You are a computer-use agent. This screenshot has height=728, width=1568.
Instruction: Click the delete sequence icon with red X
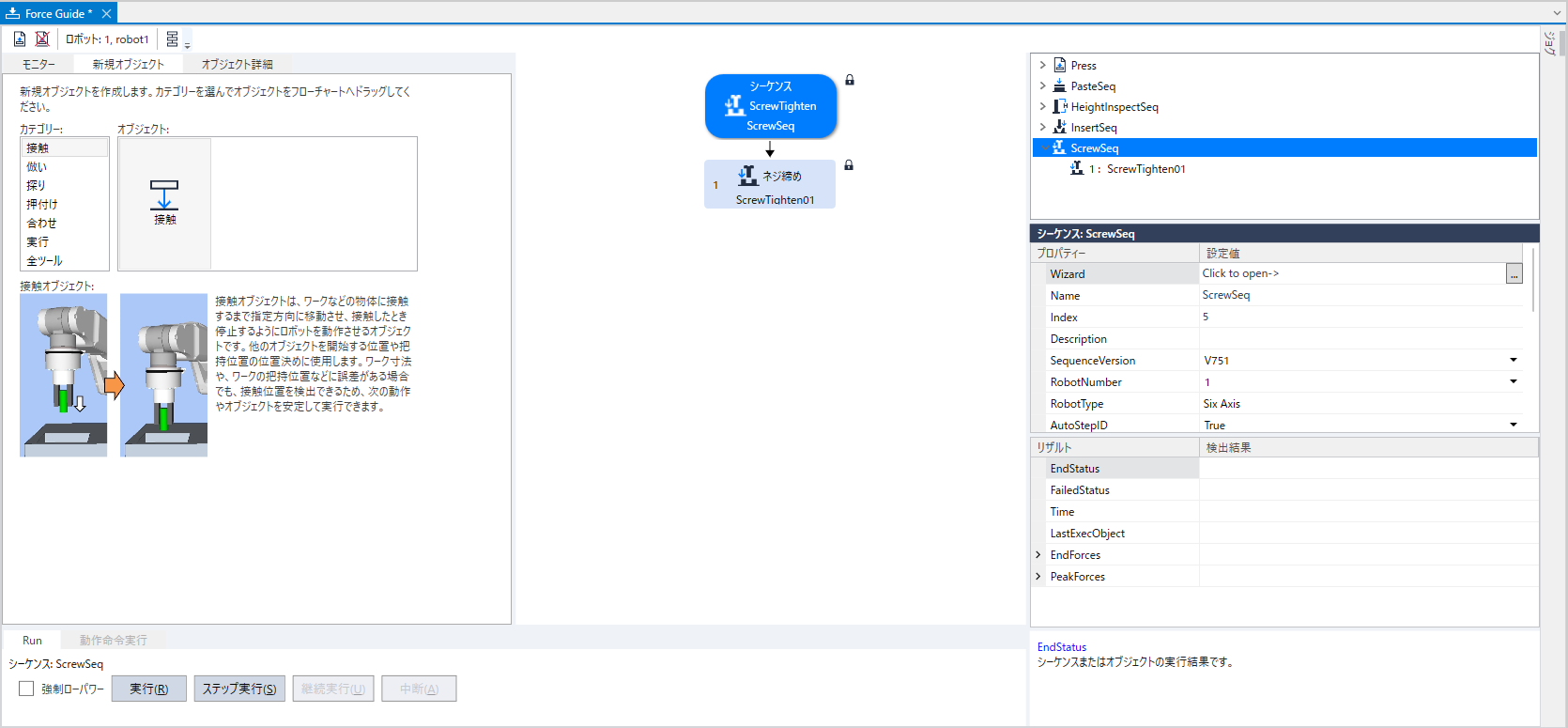click(42, 39)
